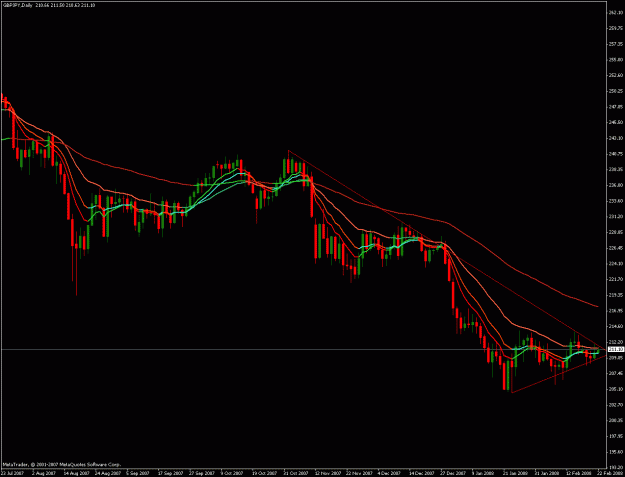Click the 212.20 price scale label
Viewport: 625px width, 477px height.
[x=616, y=342]
